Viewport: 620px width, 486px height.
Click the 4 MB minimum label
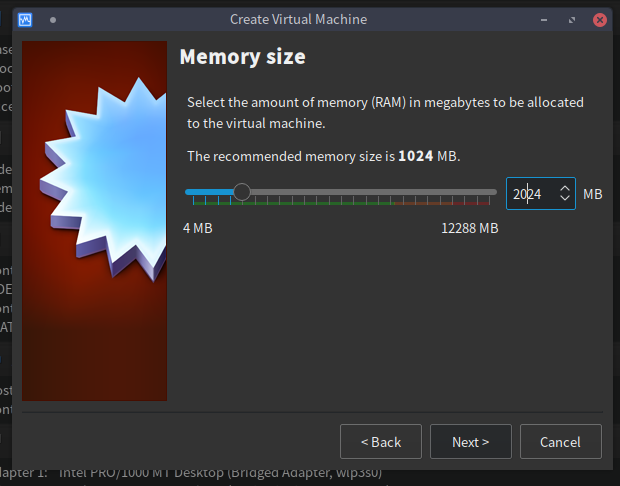tap(198, 228)
